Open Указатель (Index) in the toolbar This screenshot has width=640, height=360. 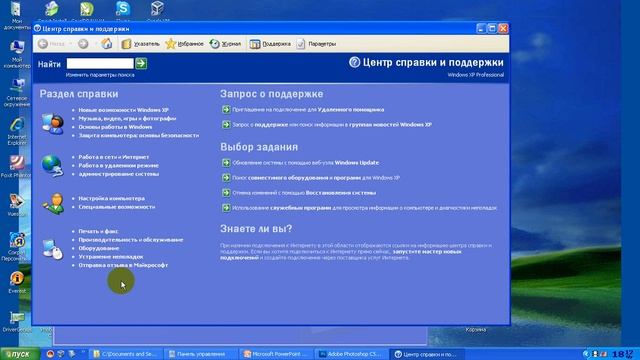(141, 44)
